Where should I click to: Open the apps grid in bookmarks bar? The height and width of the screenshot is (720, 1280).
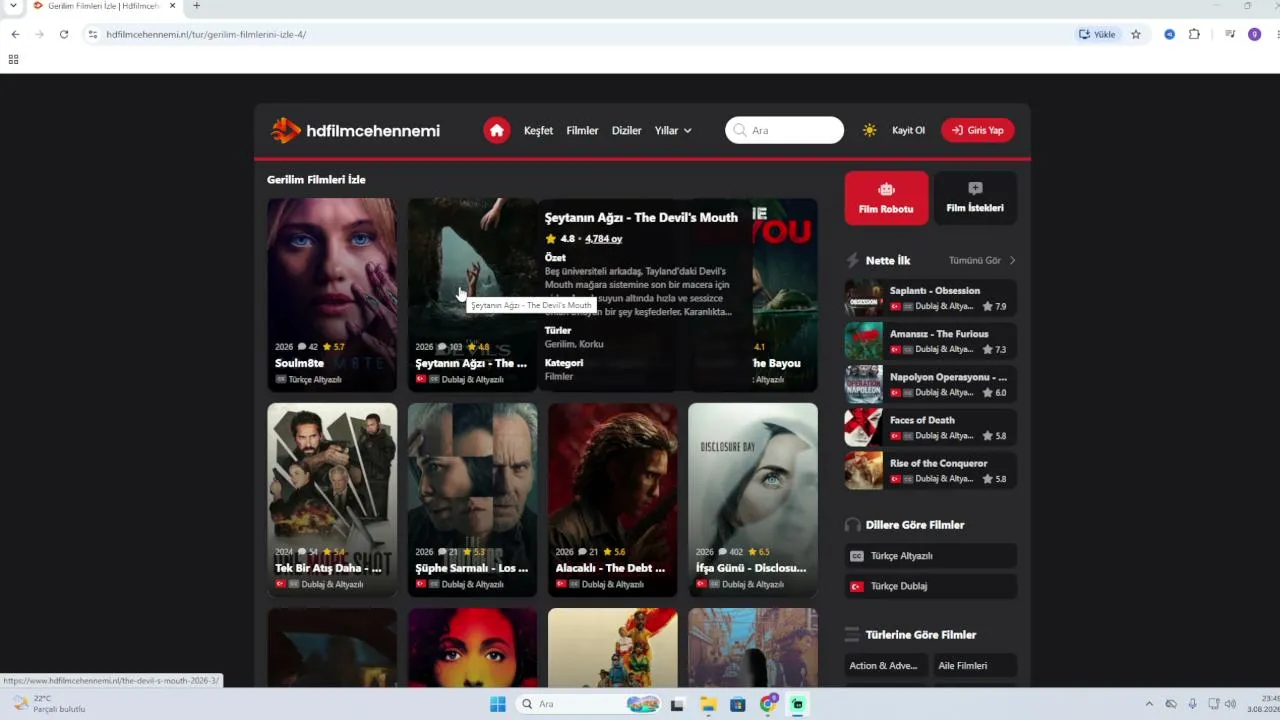coord(13,59)
